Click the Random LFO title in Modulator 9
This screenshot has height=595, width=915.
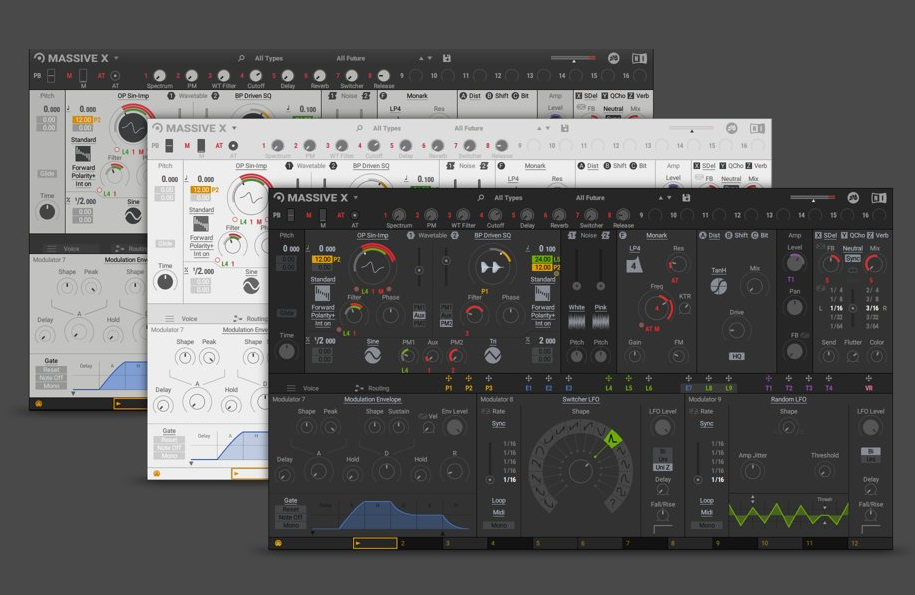point(788,399)
